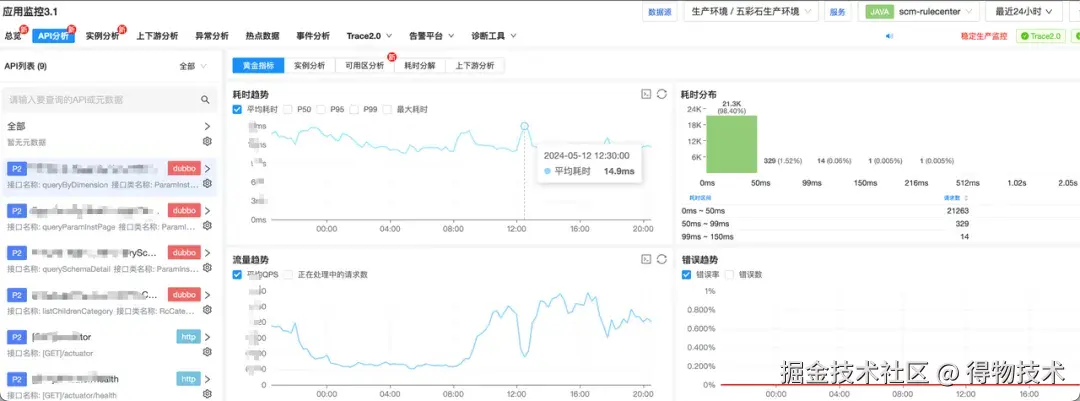This screenshot has width=1080, height=401.
Task: Enable the 最大耗时 checkbox
Action: (x=387, y=110)
